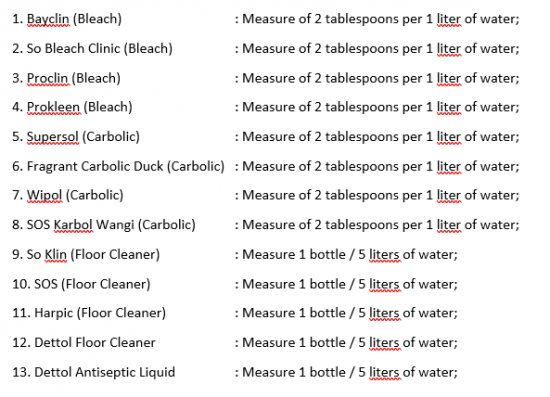Image resolution: width=550 pixels, height=397 pixels.
Task: Click underlined 'liters' in Dettol Antiseptic row
Action: point(384,372)
